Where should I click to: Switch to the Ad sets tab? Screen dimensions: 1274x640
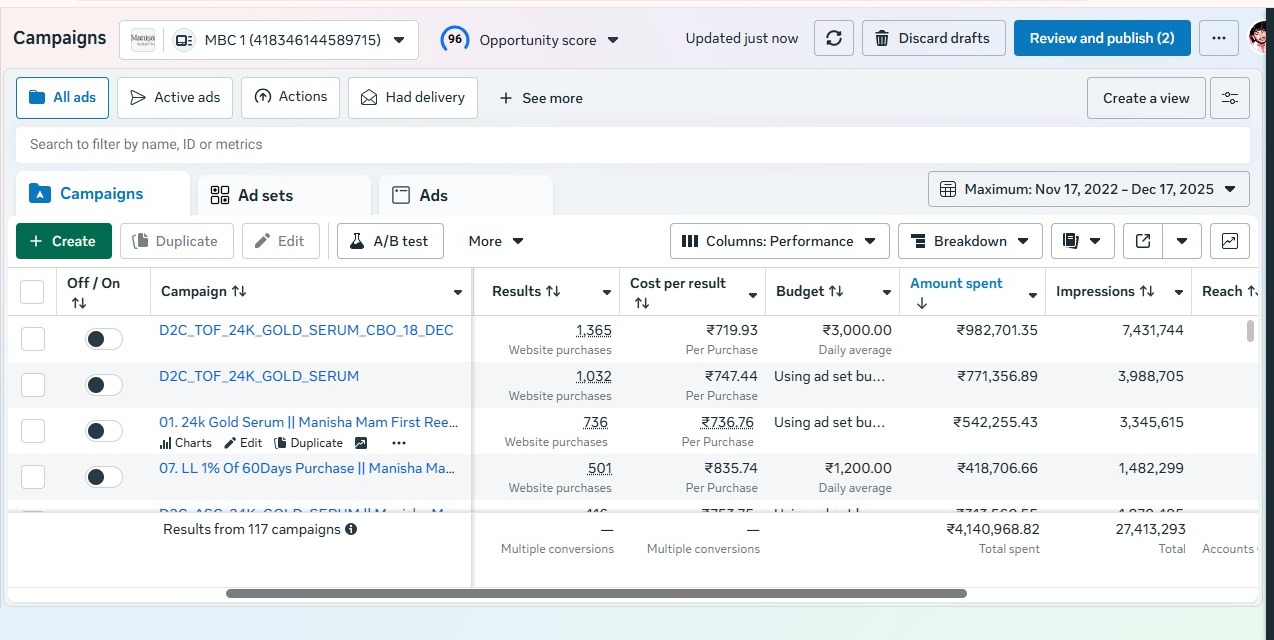(x=265, y=196)
